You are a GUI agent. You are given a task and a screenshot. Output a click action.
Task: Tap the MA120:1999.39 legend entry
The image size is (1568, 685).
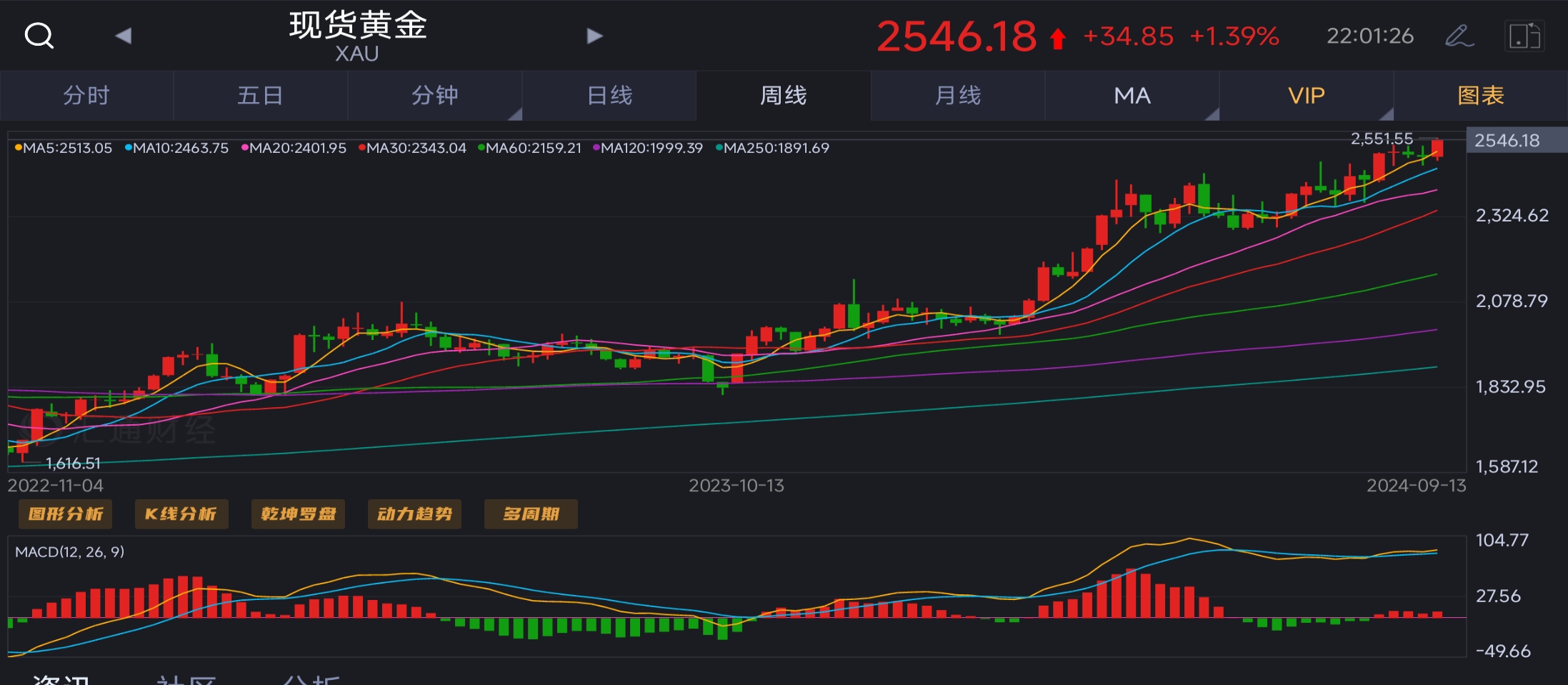(x=648, y=148)
